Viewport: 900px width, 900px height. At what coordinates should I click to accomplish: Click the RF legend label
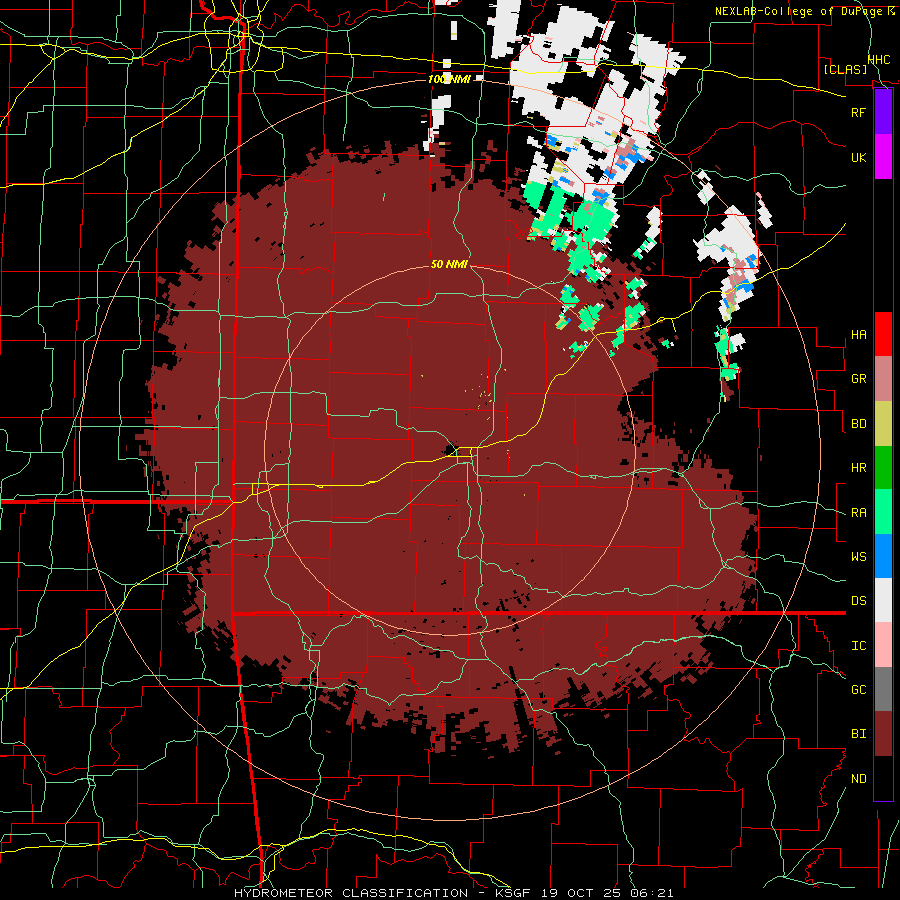pos(859,112)
